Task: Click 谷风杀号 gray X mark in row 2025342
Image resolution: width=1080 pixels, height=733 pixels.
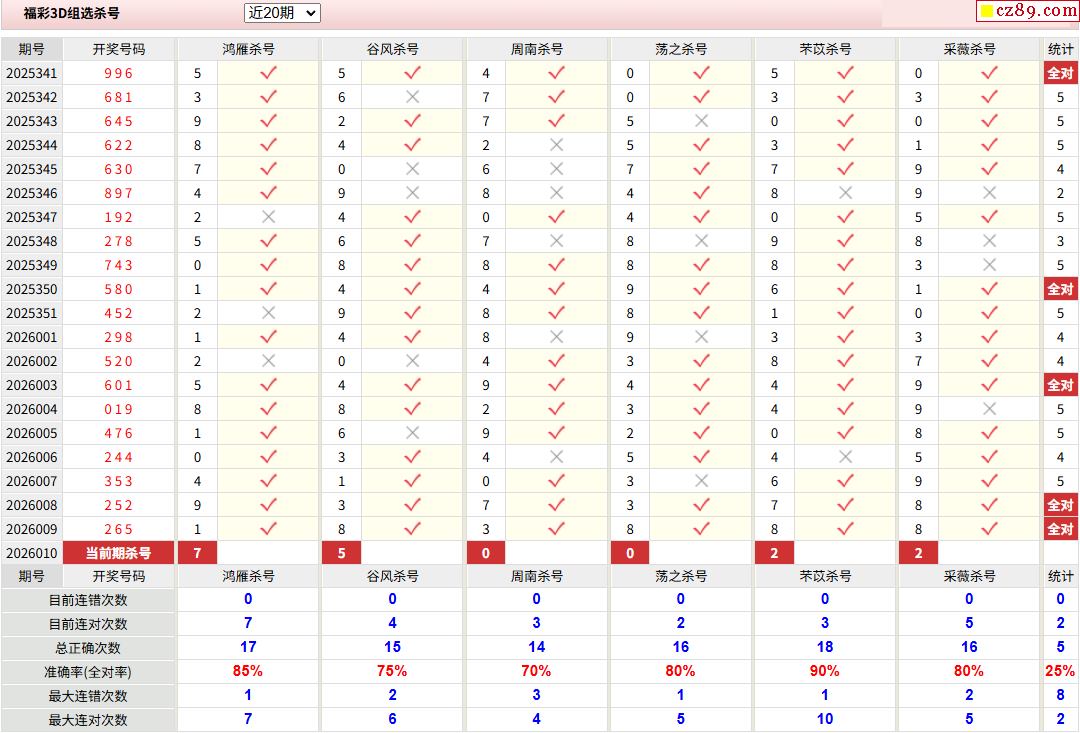Action: (412, 97)
